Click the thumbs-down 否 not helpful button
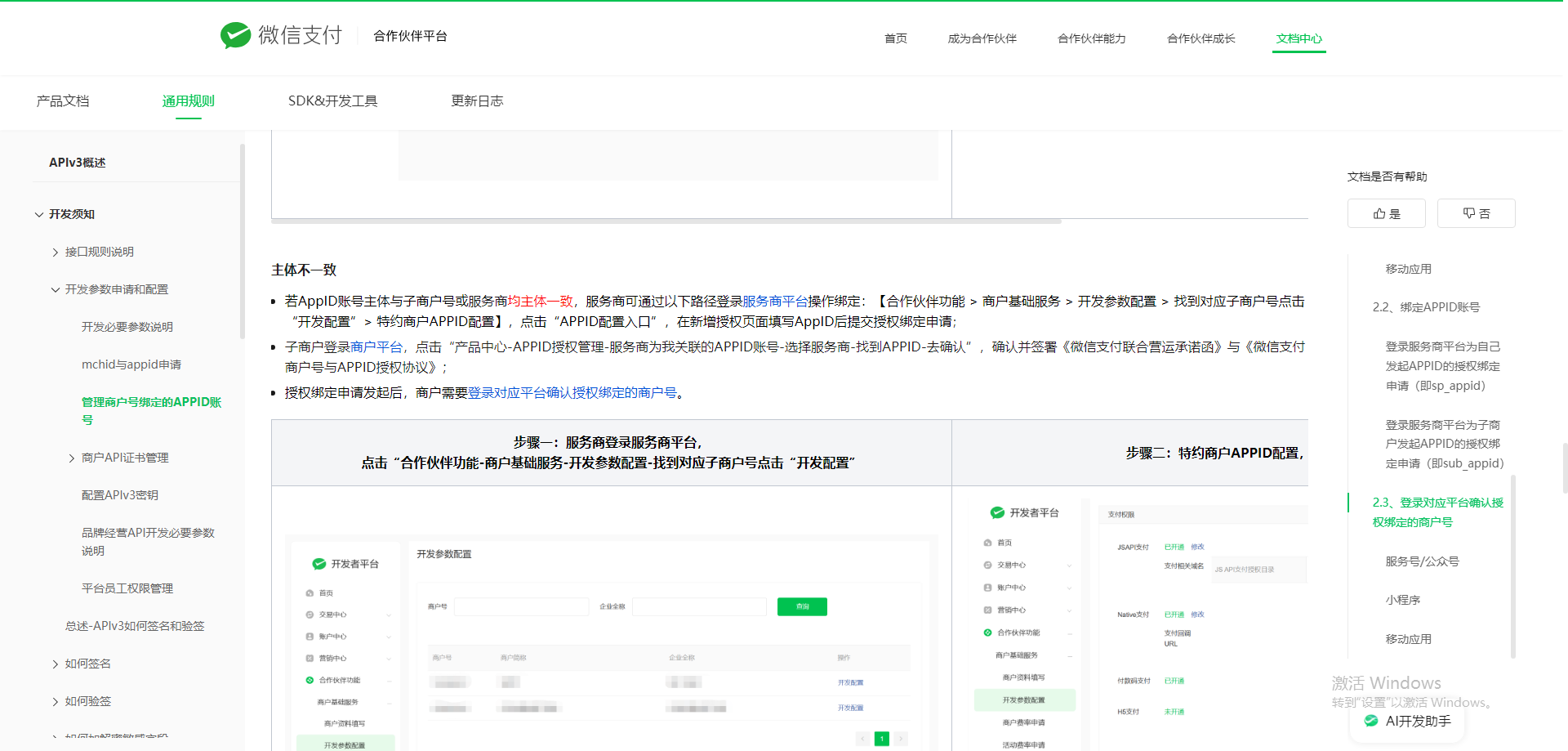This screenshot has width=1568, height=751. click(x=1476, y=213)
